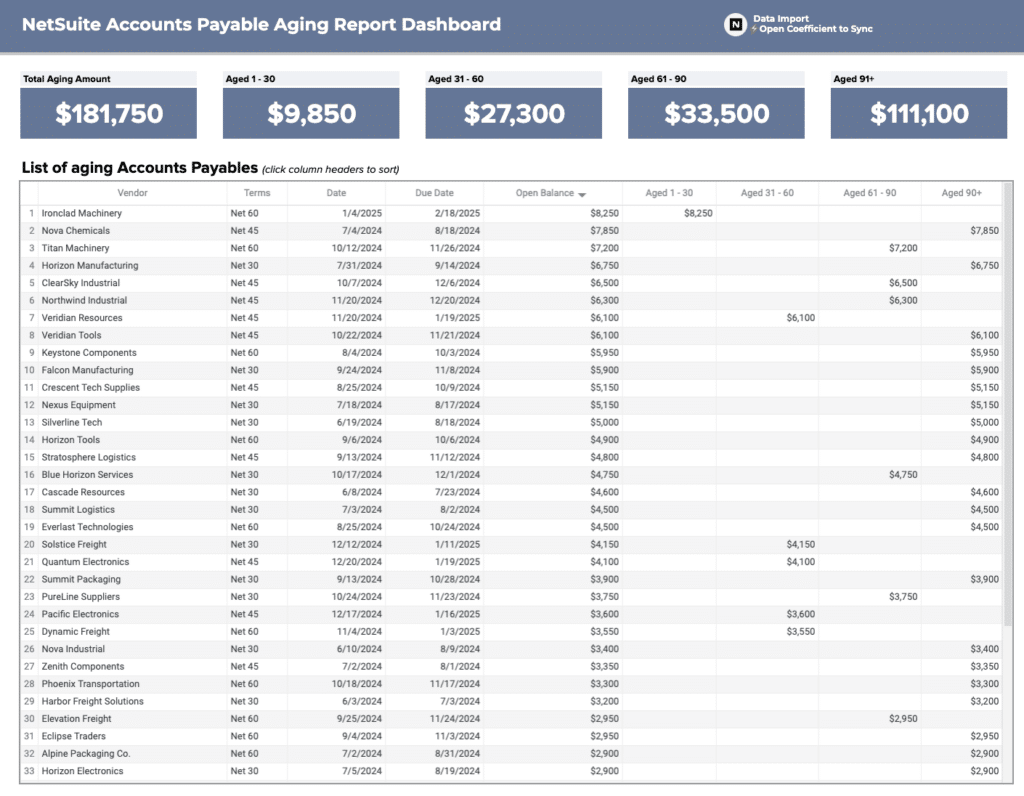Click vendor Silverline Tech

click(x=72, y=422)
